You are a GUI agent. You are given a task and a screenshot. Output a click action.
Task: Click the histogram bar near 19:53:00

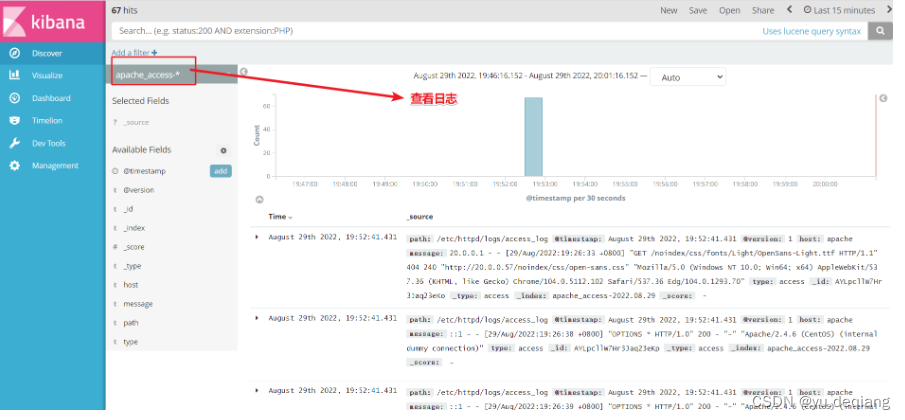click(x=533, y=137)
